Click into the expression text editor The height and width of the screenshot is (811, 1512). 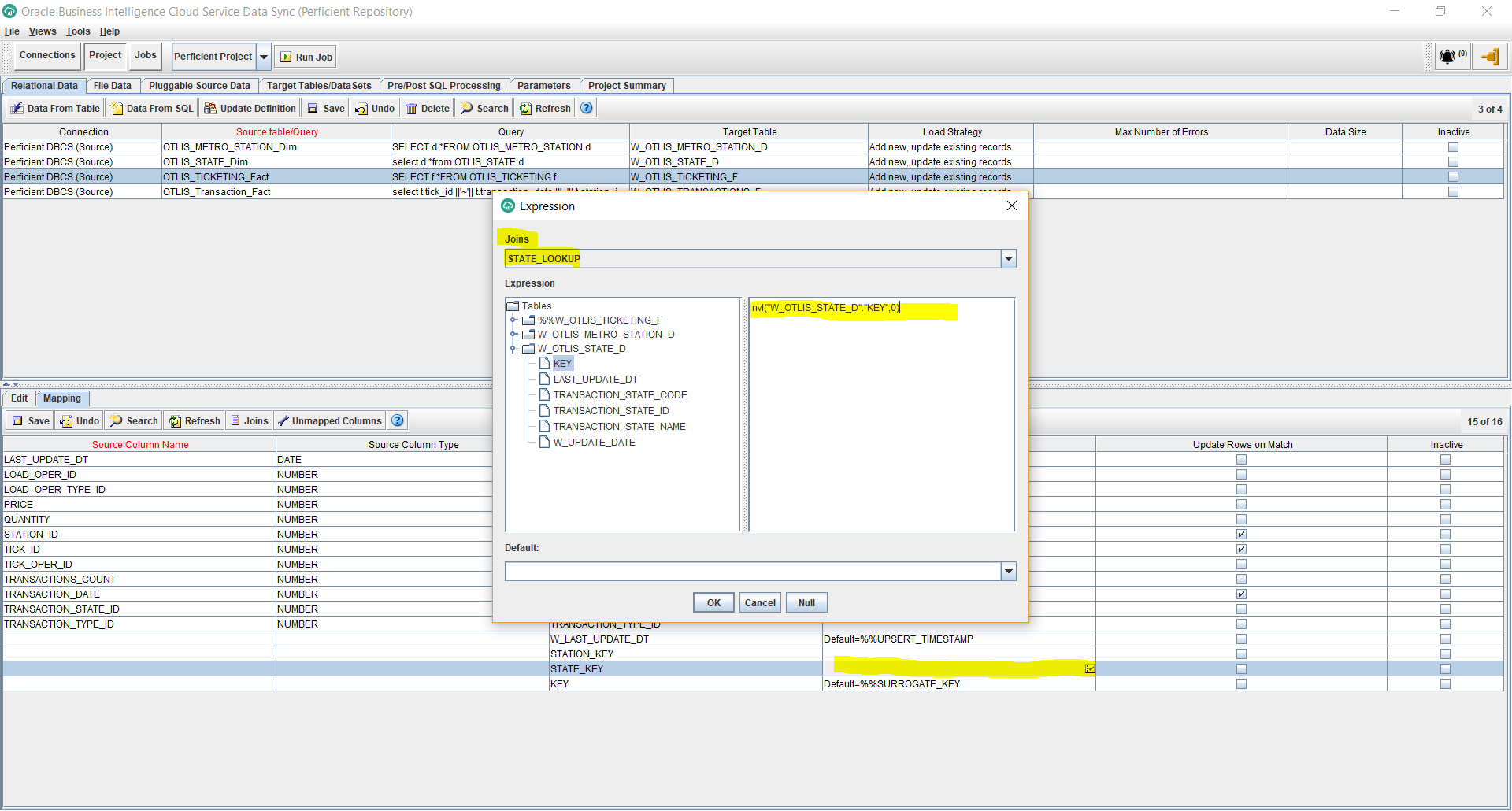pyautogui.click(x=882, y=415)
